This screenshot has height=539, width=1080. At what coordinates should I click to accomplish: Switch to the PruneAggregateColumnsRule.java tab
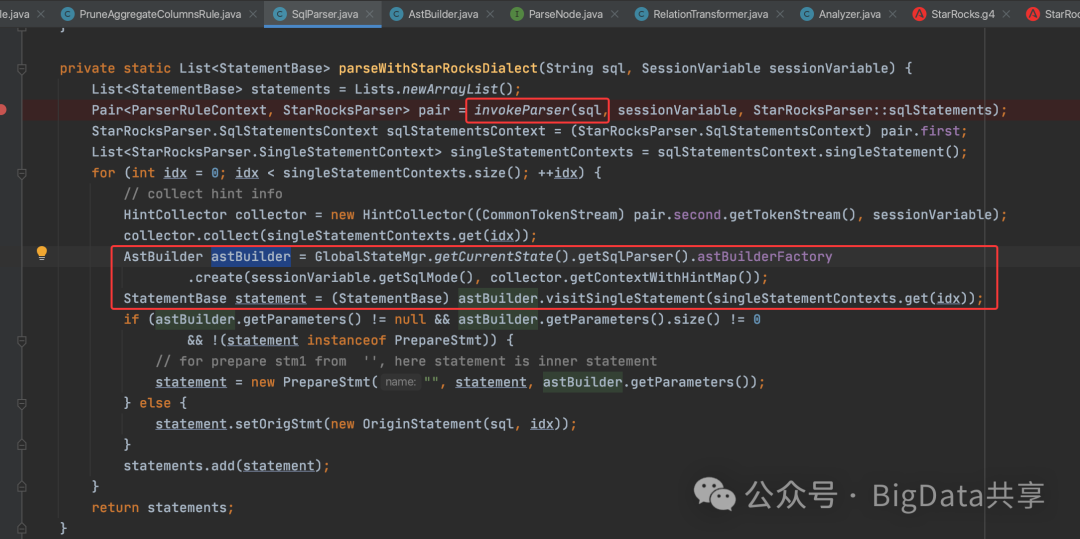click(159, 13)
